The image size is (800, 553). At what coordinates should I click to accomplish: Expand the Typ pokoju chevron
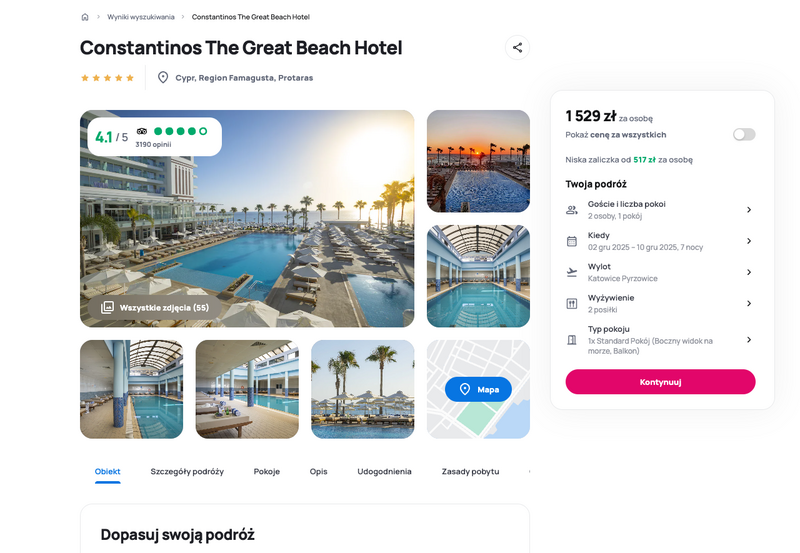click(748, 340)
